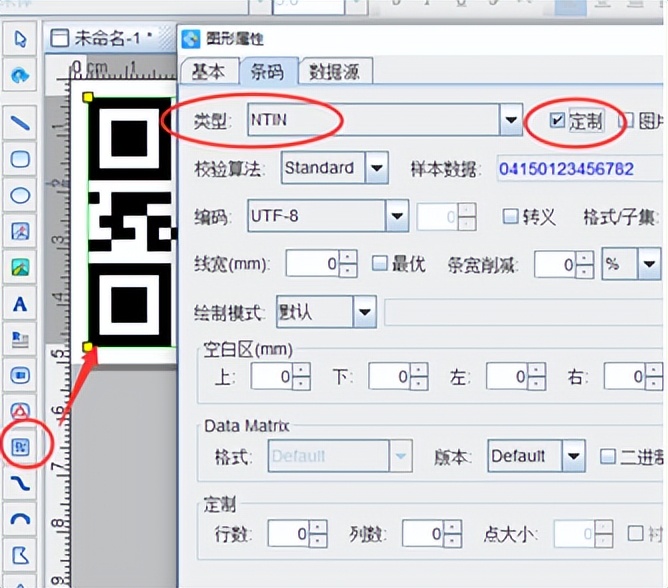Select the 2D barcode tool
668x588 pixels.
pyautogui.click(x=20, y=447)
